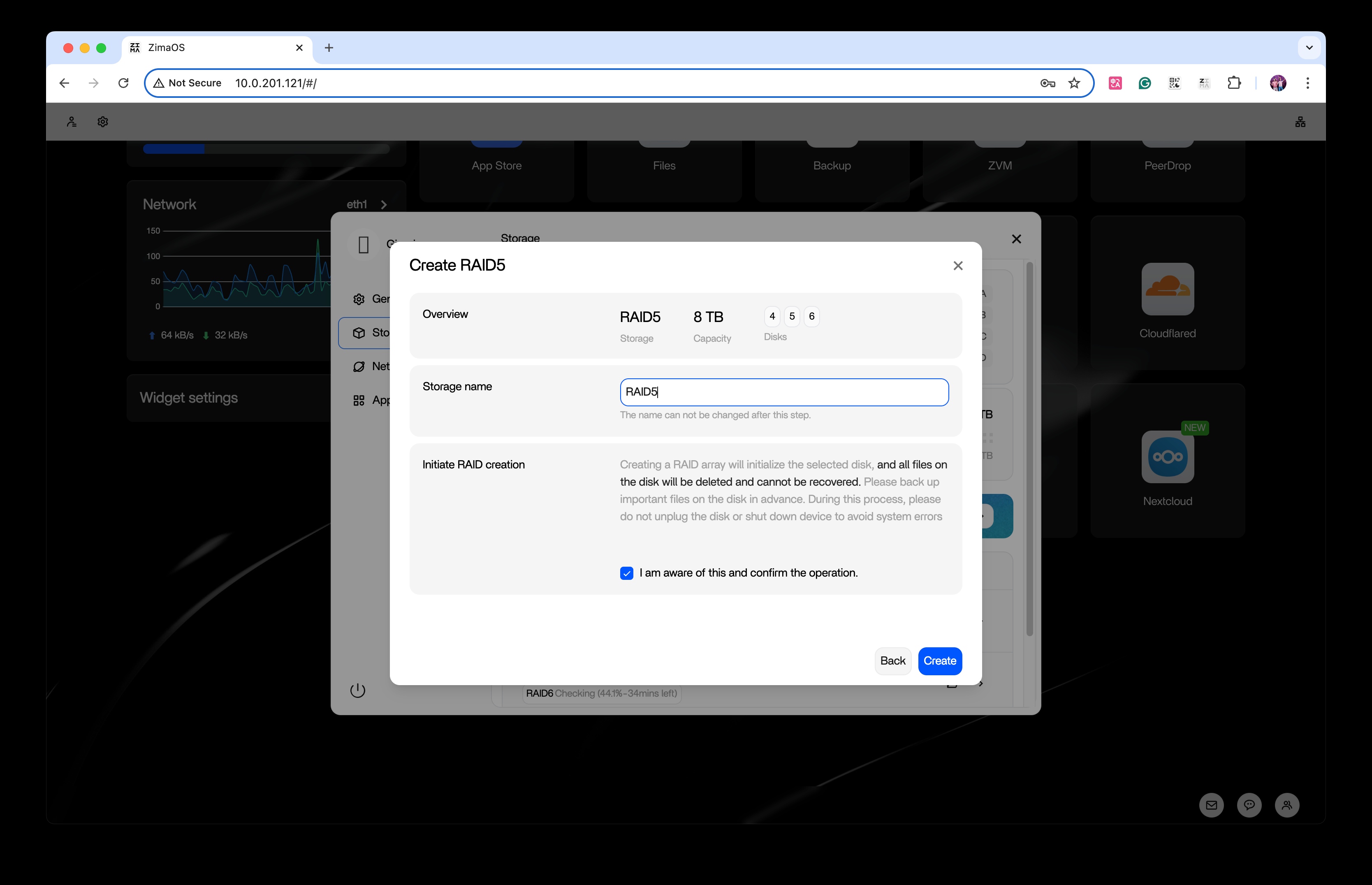Open the mail icon at bottom right

click(1211, 805)
